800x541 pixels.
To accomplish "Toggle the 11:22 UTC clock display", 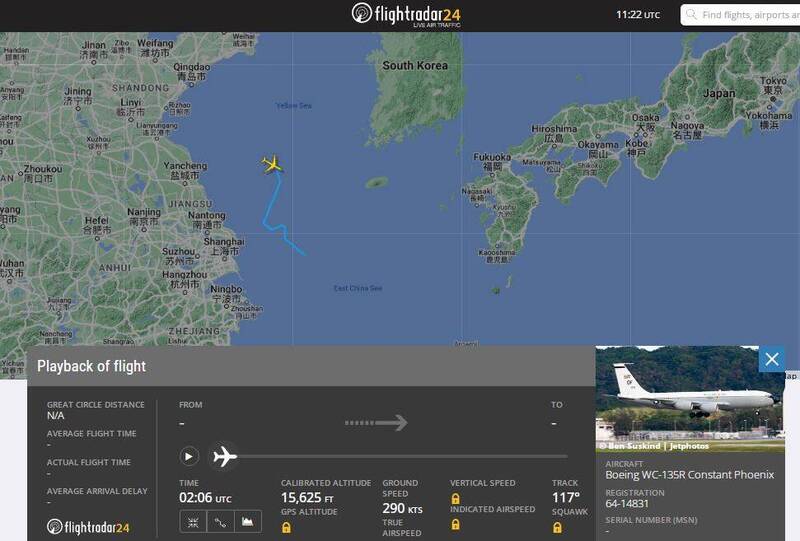I will point(638,15).
